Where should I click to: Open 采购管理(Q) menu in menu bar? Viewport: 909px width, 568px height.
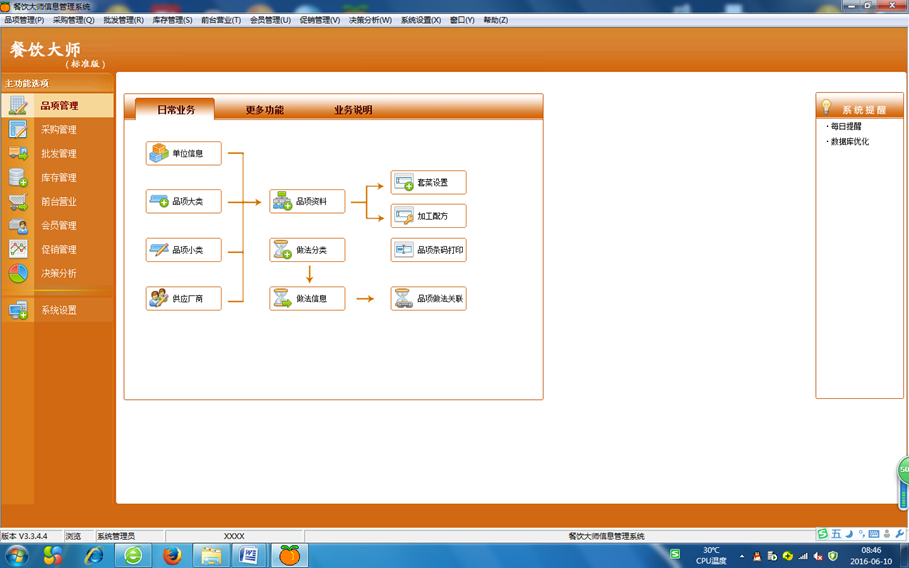click(x=73, y=20)
